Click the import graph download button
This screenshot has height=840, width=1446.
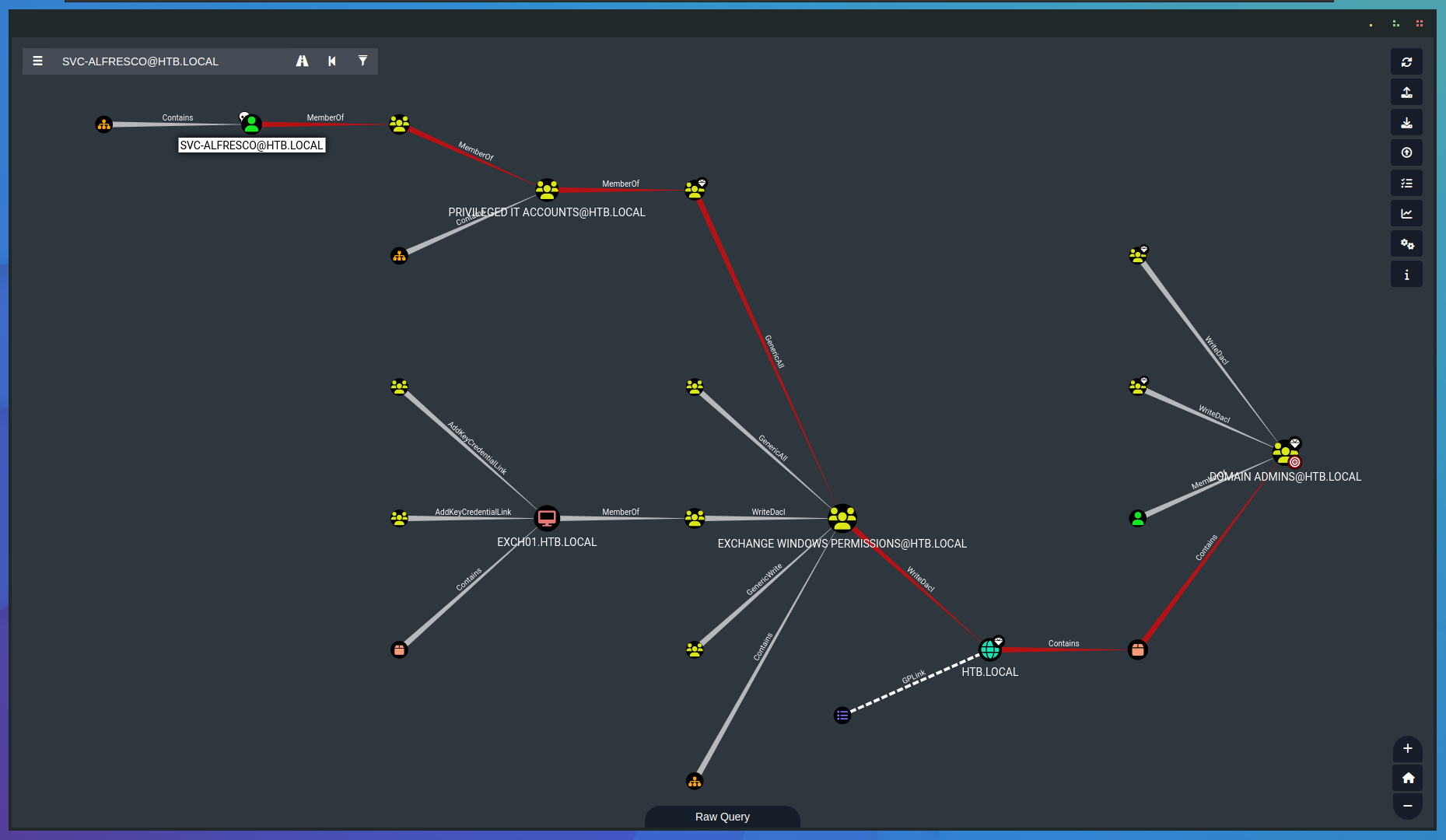click(x=1406, y=122)
